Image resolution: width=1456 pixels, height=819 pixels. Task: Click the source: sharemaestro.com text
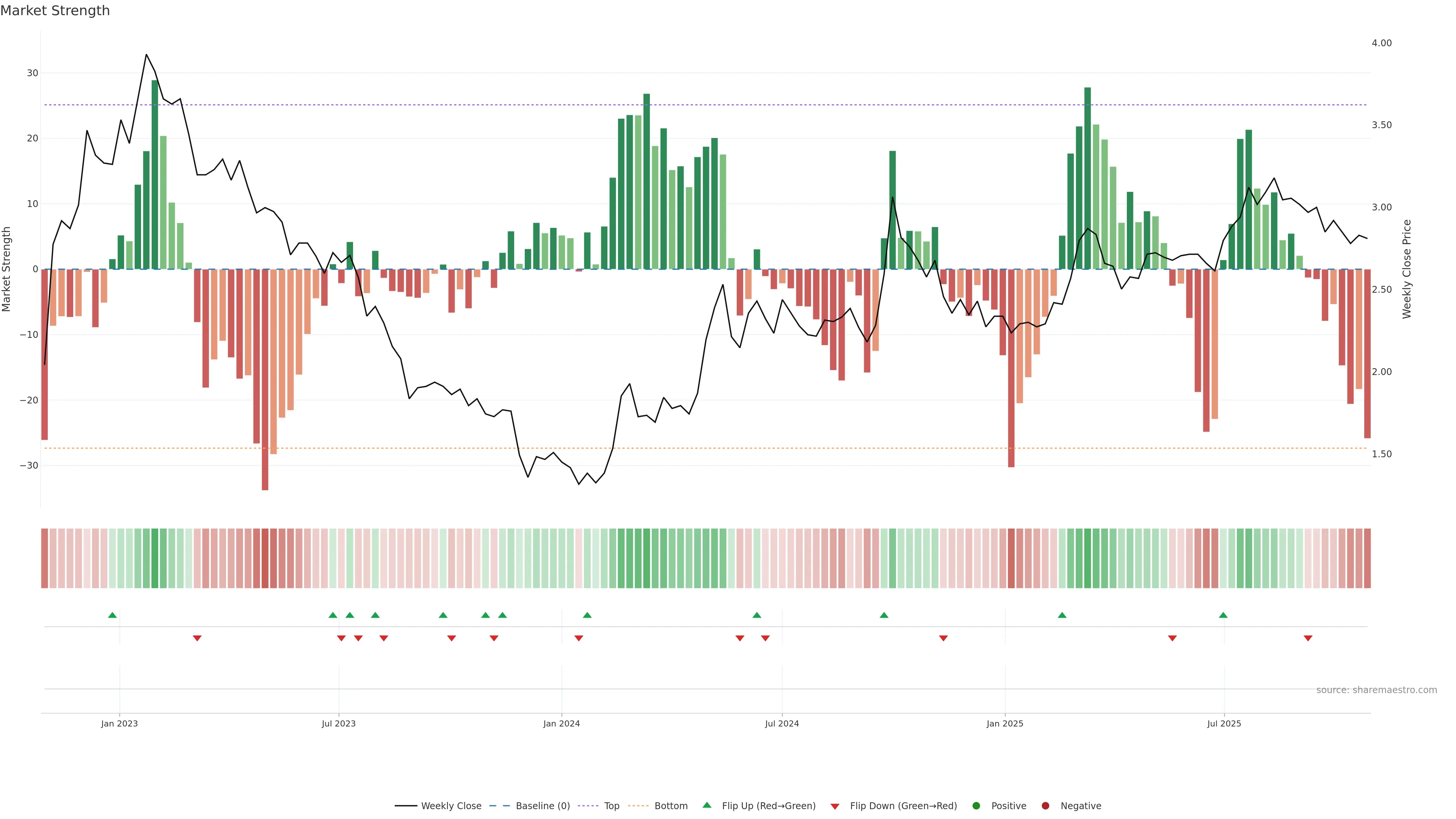point(1376,690)
